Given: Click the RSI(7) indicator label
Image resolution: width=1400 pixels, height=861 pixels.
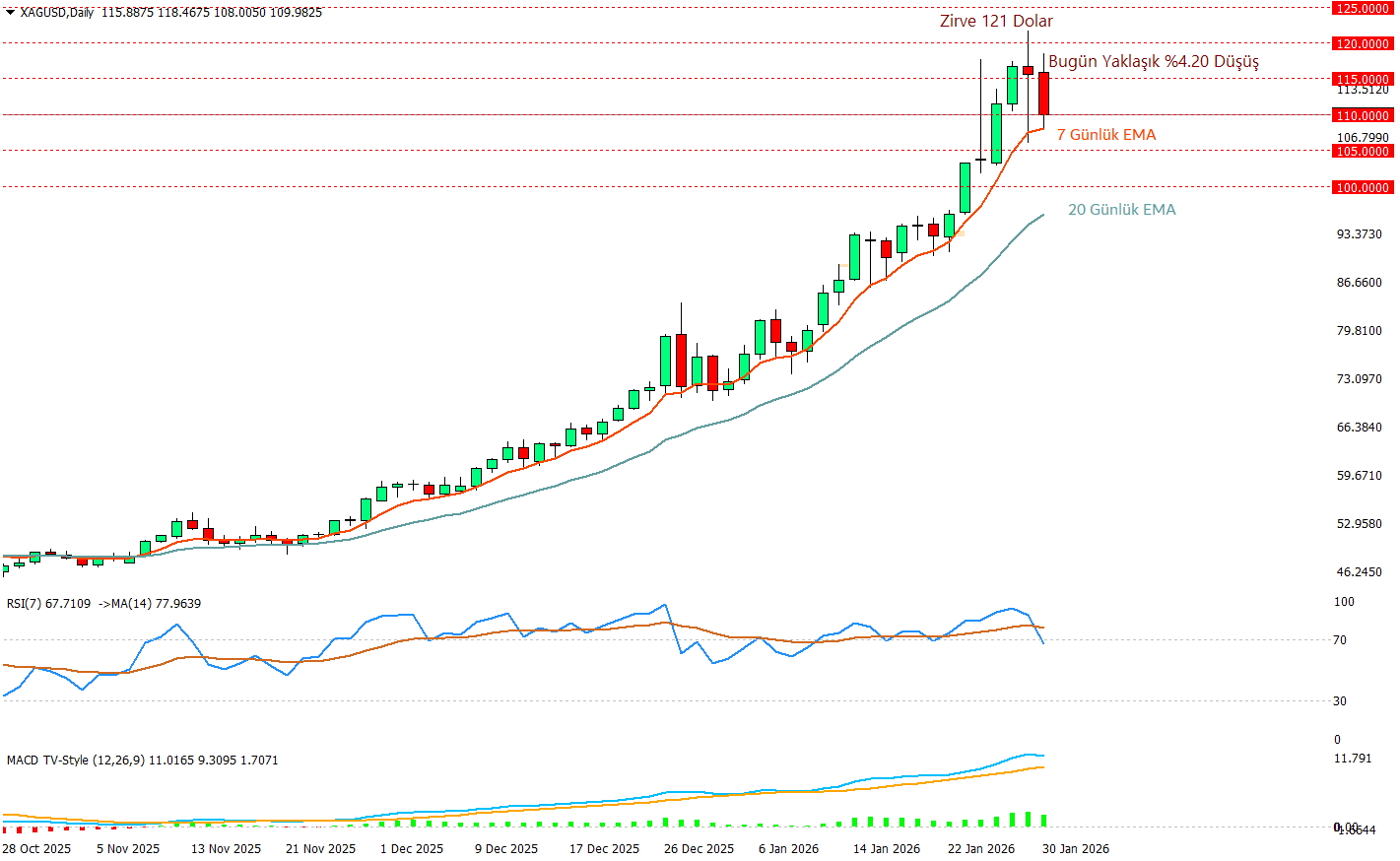Looking at the screenshot, I should pyautogui.click(x=48, y=604).
